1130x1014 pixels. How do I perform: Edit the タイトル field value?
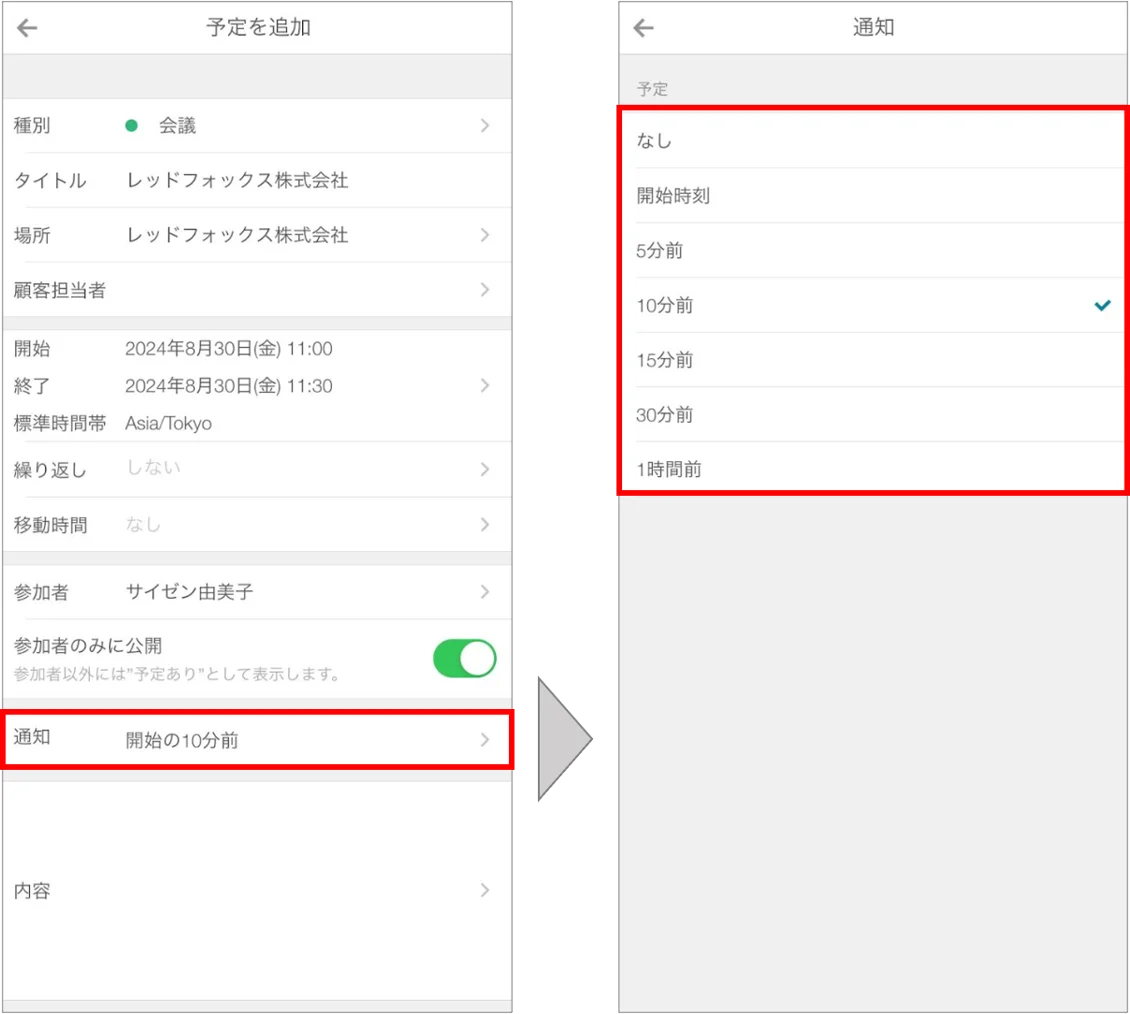237,180
